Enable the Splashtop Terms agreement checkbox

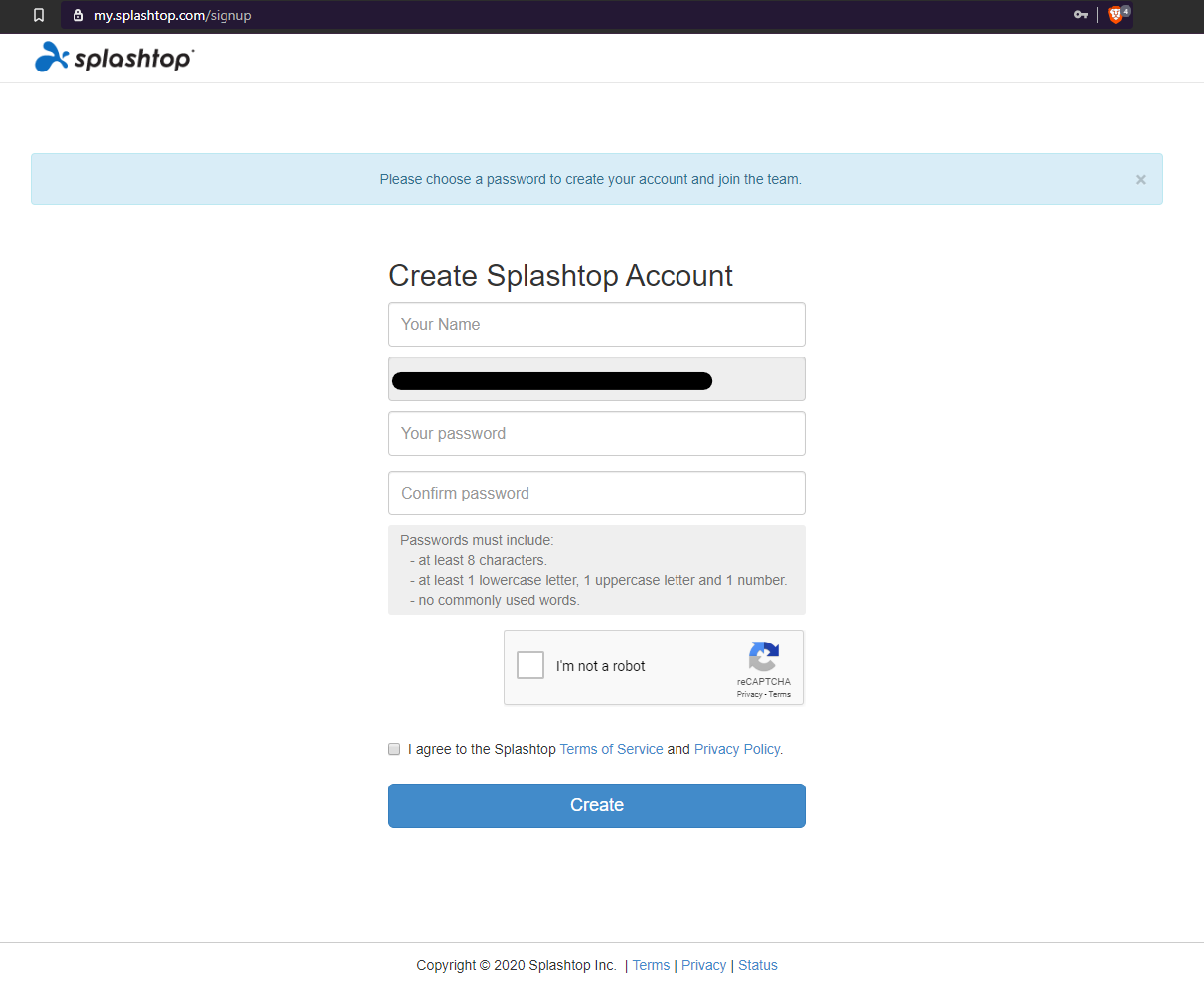(394, 748)
